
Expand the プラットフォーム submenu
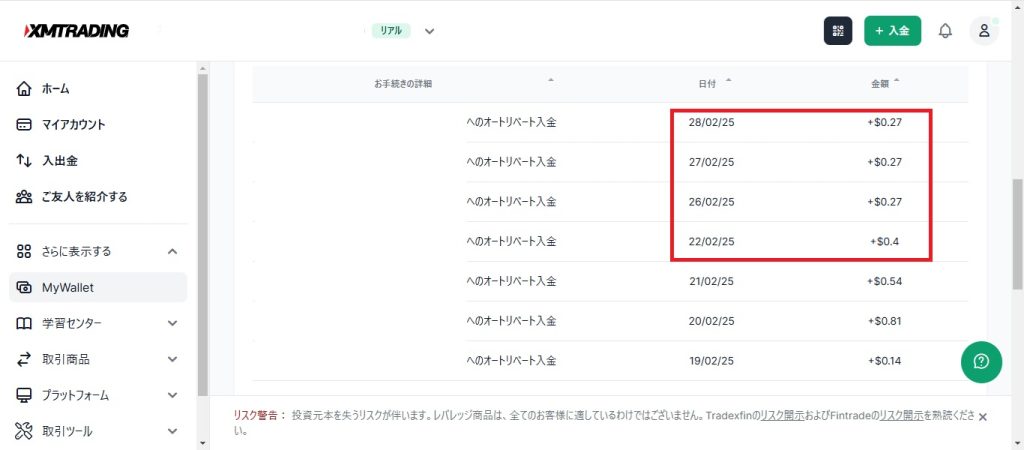click(x=172, y=396)
